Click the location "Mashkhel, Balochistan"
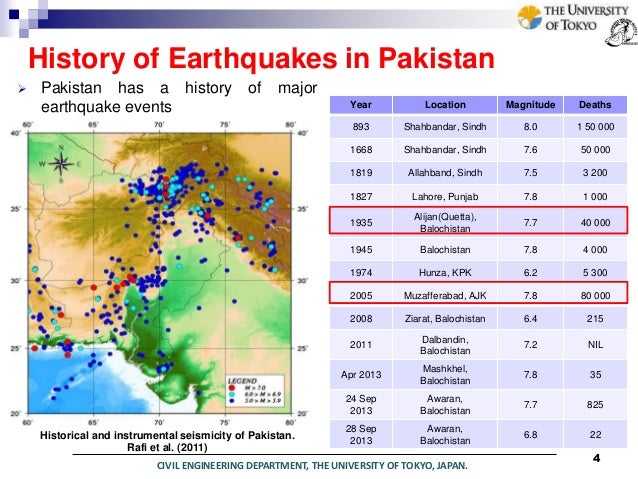 coord(445,374)
